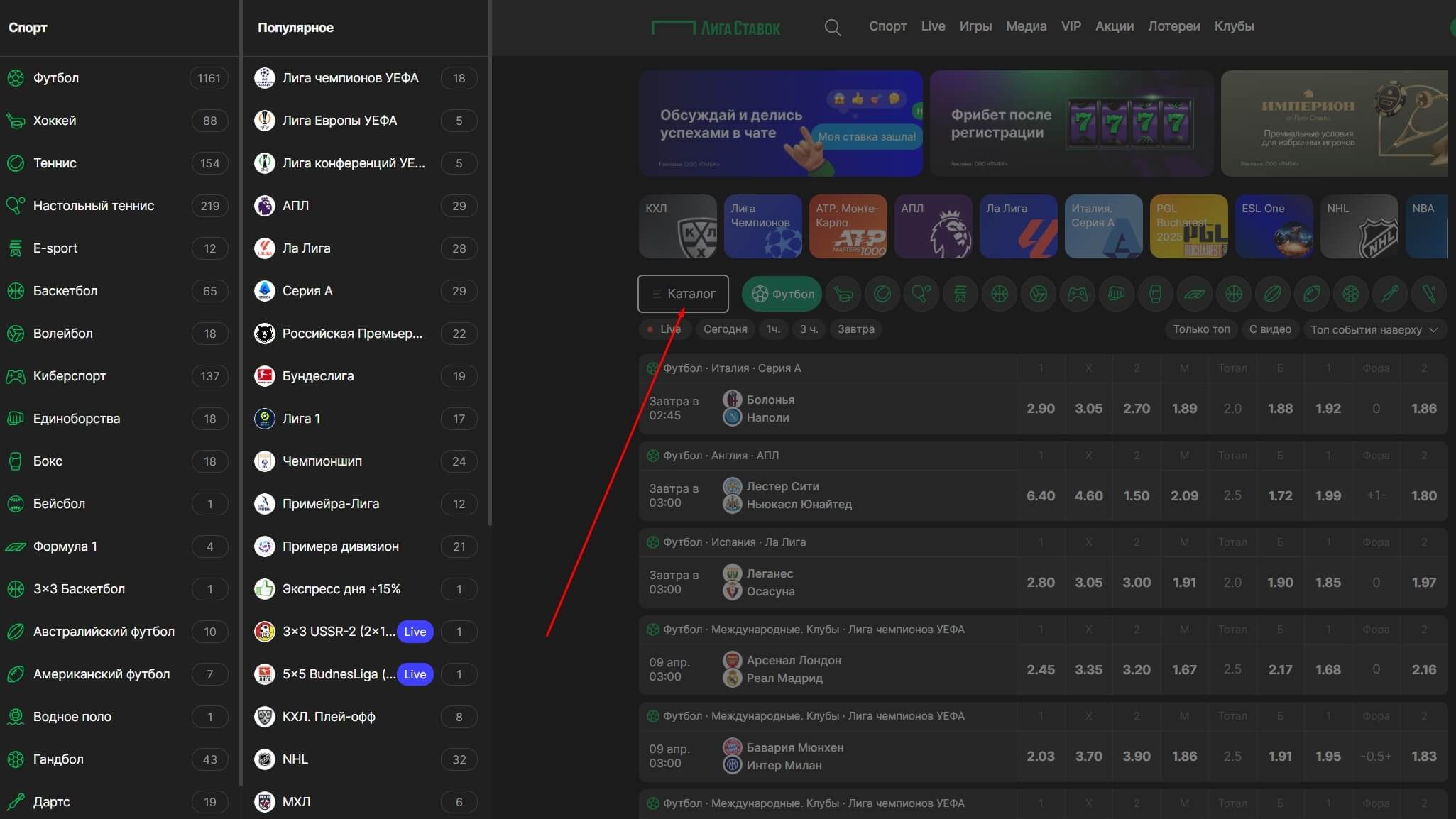The width and height of the screenshot is (1456, 819).
Task: Select the E-sport icon in sports filter row
Action: pyautogui.click(x=960, y=294)
